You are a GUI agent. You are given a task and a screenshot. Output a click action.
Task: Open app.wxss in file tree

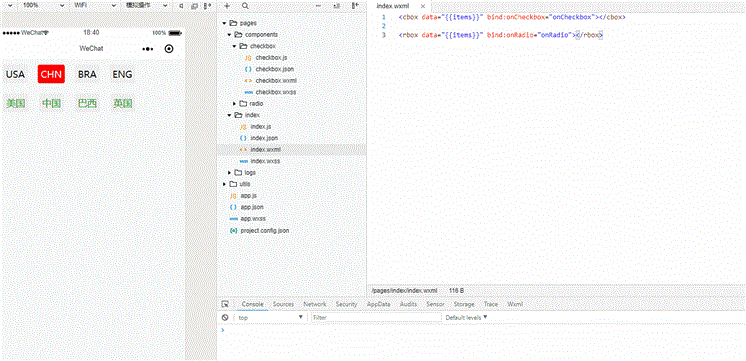(253, 219)
